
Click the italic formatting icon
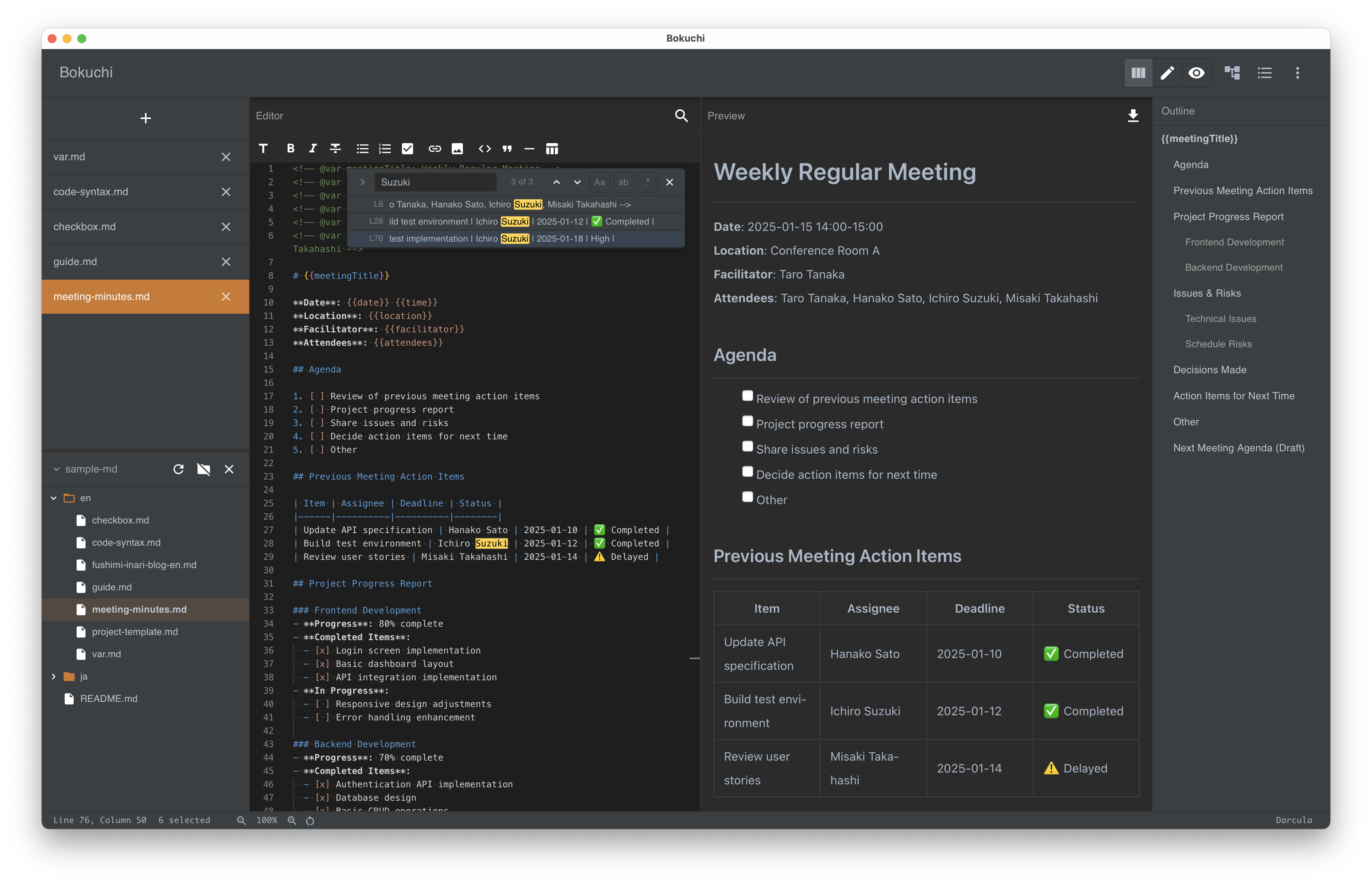(x=313, y=149)
